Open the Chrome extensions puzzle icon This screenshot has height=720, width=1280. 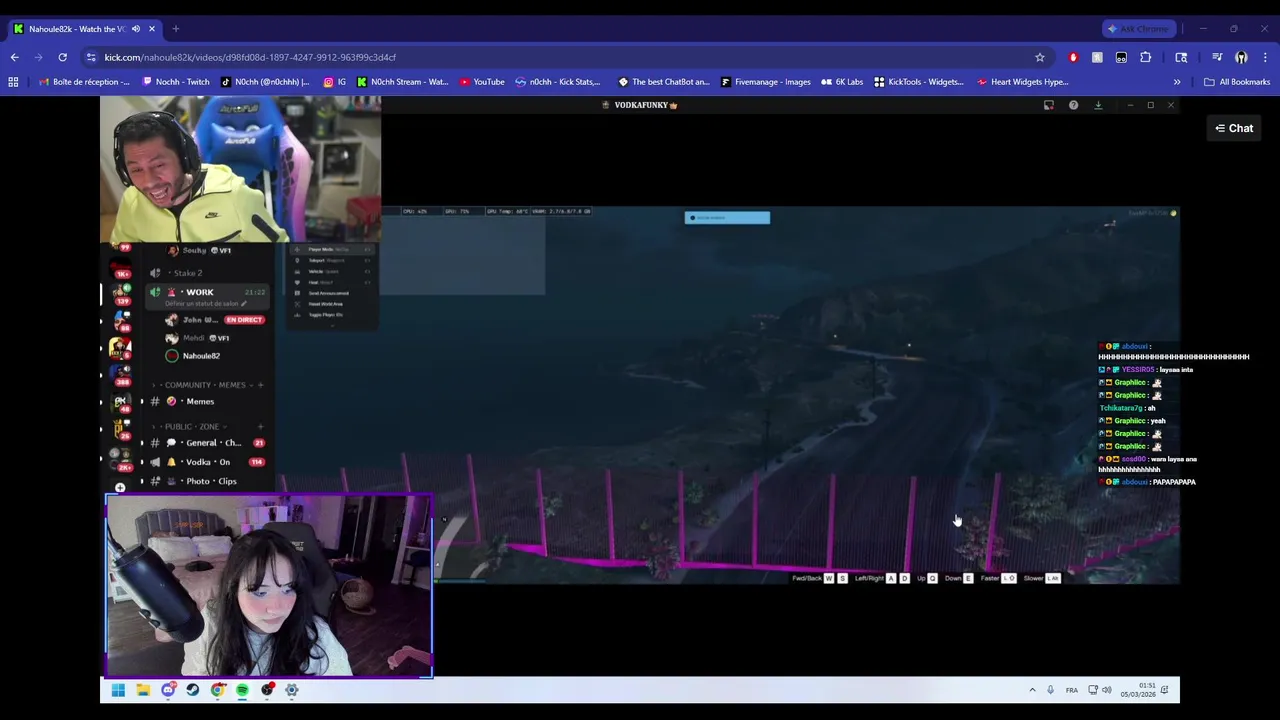click(1145, 57)
